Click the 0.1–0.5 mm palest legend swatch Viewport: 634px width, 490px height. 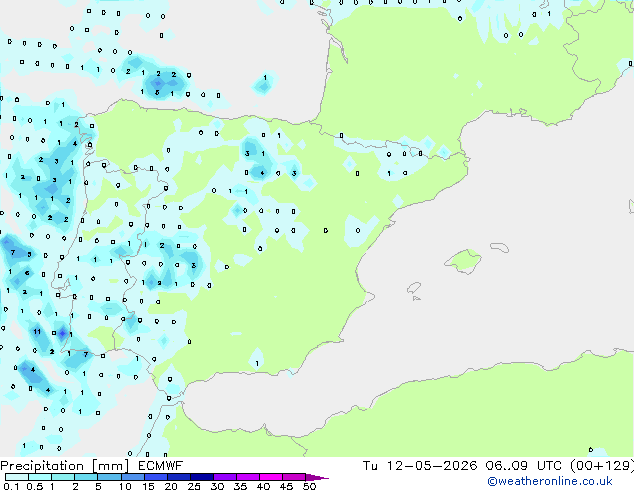tap(17, 477)
